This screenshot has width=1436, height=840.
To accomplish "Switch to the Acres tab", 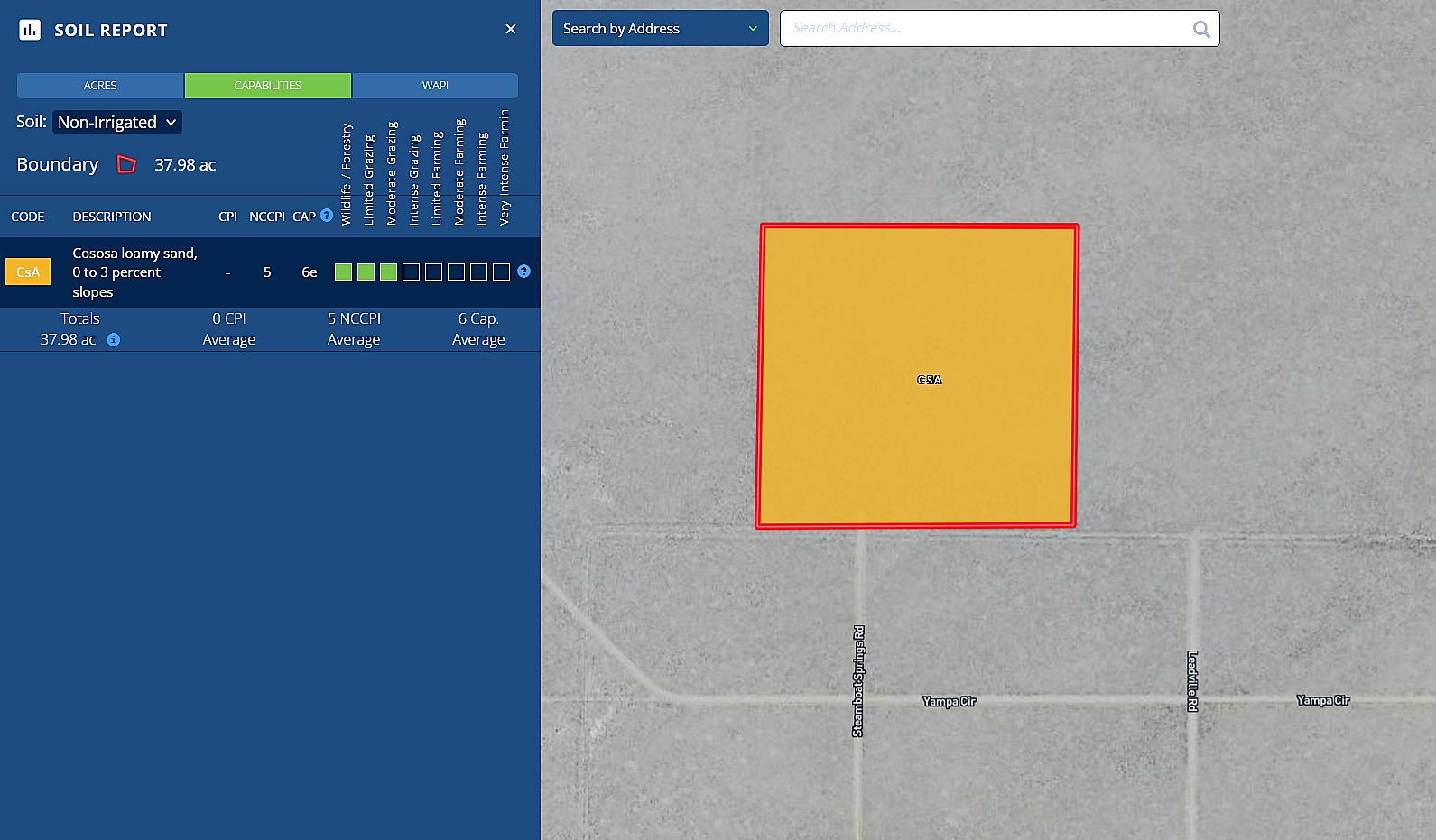I will click(100, 86).
